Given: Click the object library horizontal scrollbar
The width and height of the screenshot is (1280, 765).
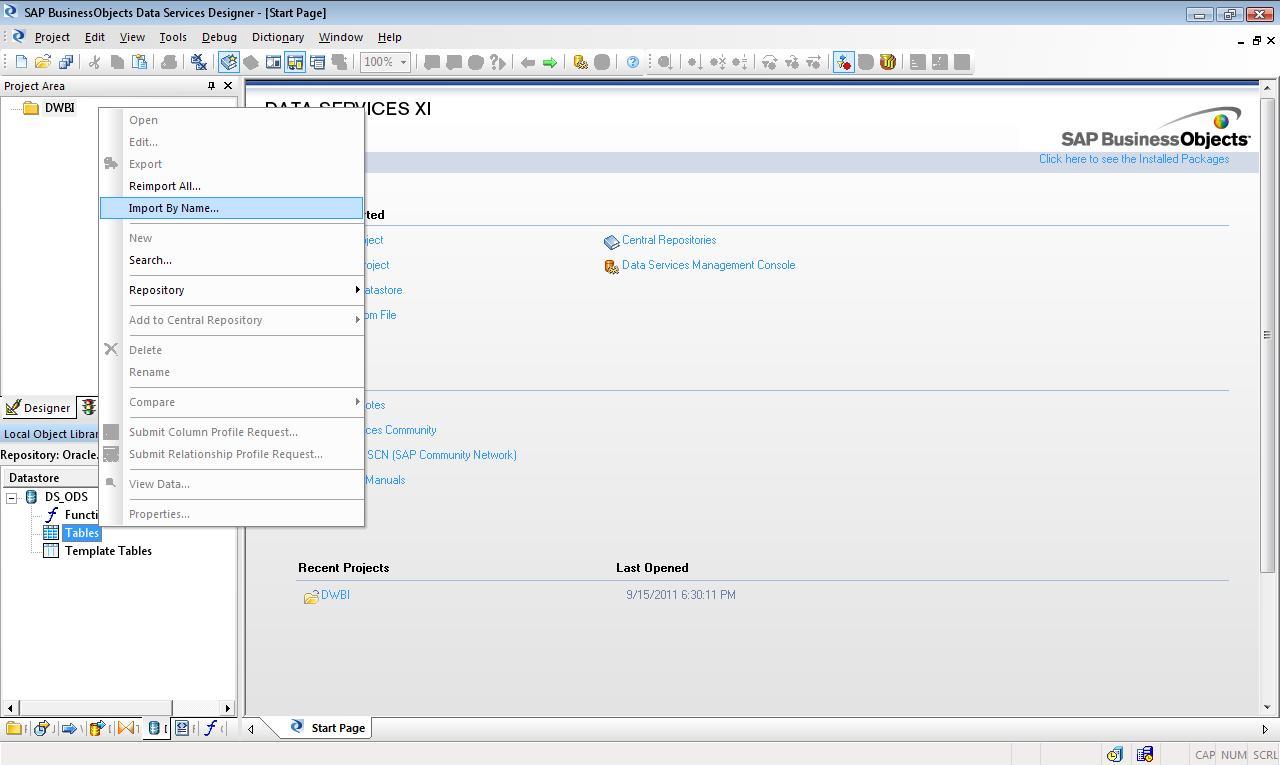Looking at the screenshot, I should [x=94, y=708].
